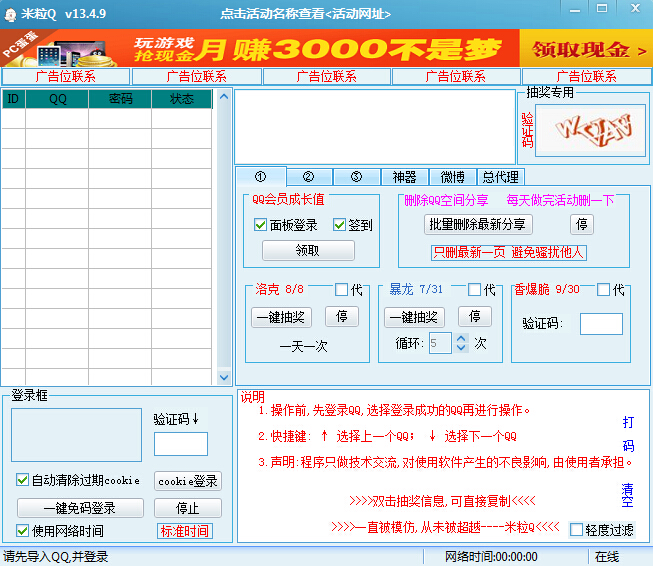Click the 一键免码登录 button
The width and height of the screenshot is (653, 566).
pyautogui.click(x=80, y=508)
